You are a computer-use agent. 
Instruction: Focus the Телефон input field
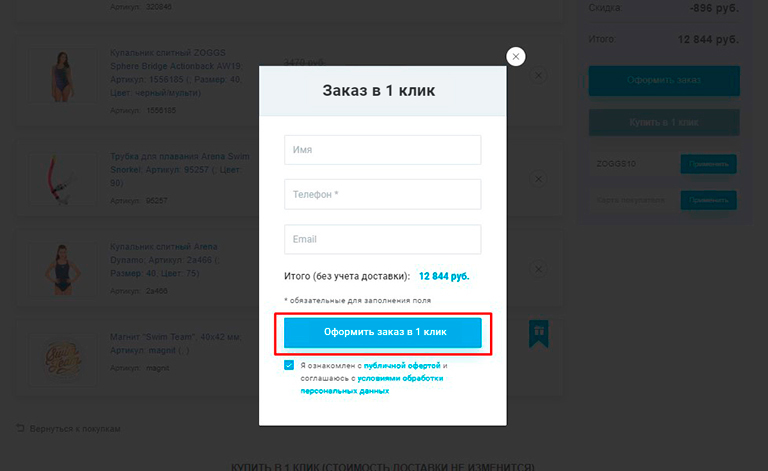click(383, 194)
